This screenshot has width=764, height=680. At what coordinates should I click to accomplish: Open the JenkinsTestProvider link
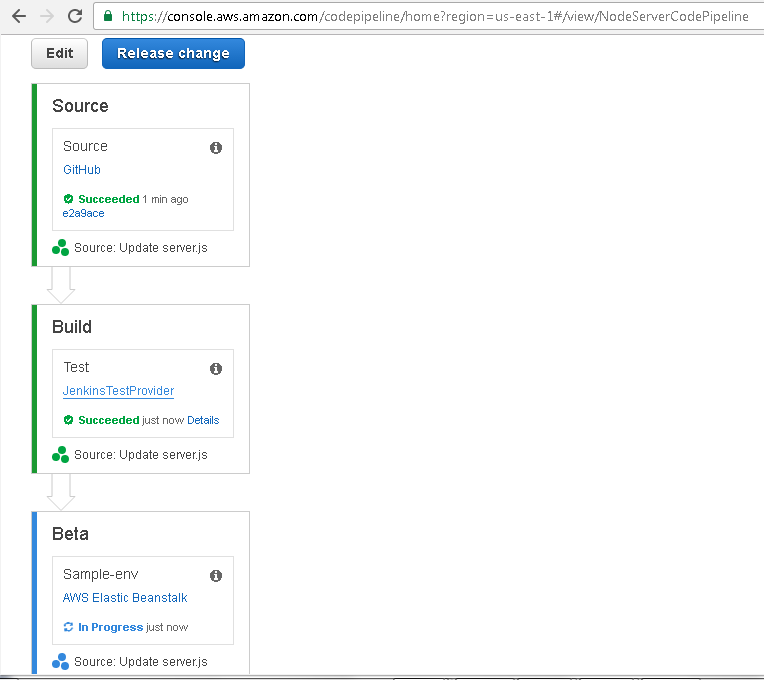pyautogui.click(x=118, y=391)
